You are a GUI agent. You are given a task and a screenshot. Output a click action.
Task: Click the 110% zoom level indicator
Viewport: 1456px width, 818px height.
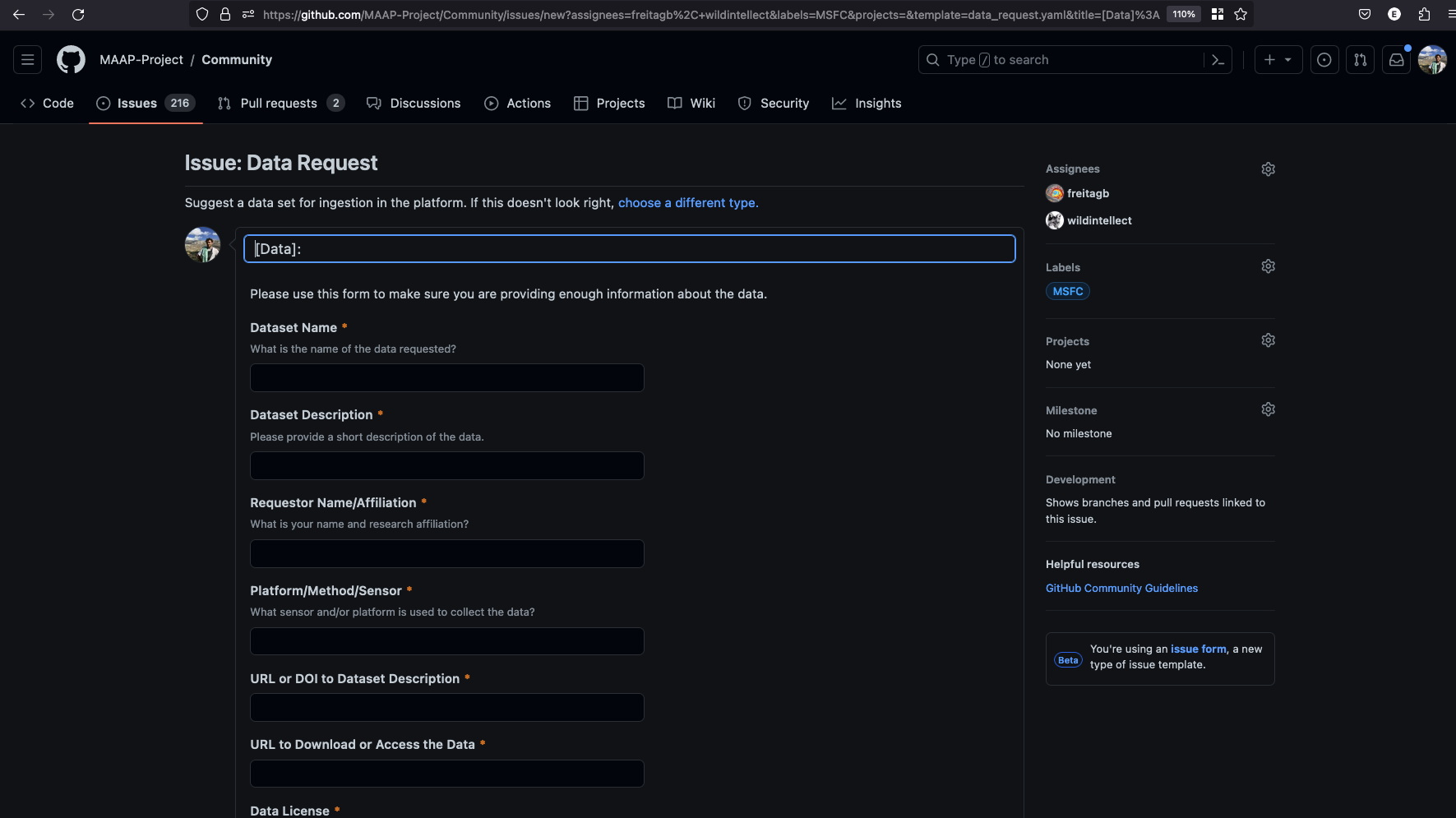click(x=1184, y=14)
